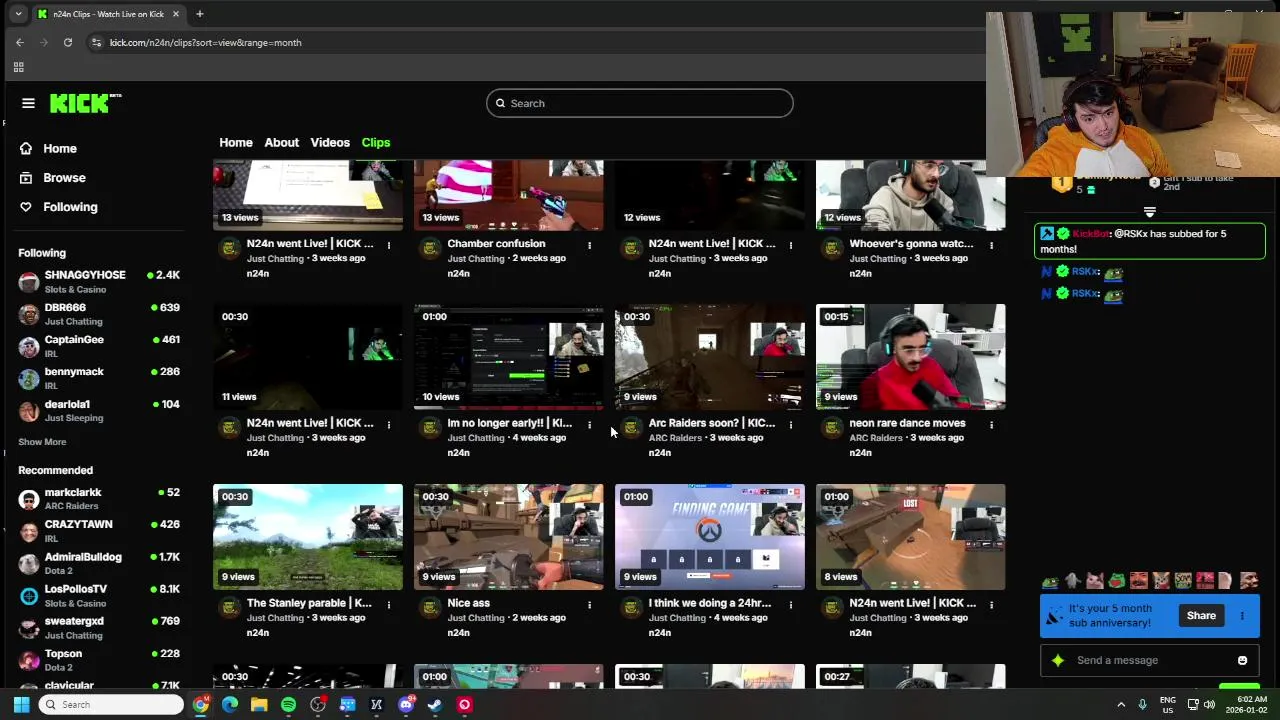Click n24n avatar beside Nice ass clip

click(430, 608)
